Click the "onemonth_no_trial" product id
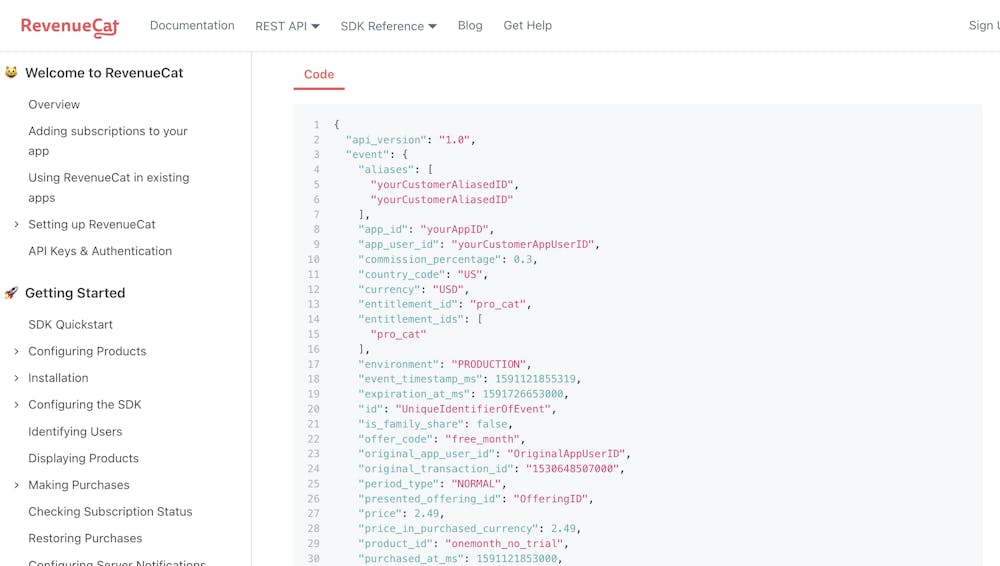The image size is (1000, 566). pos(504,543)
